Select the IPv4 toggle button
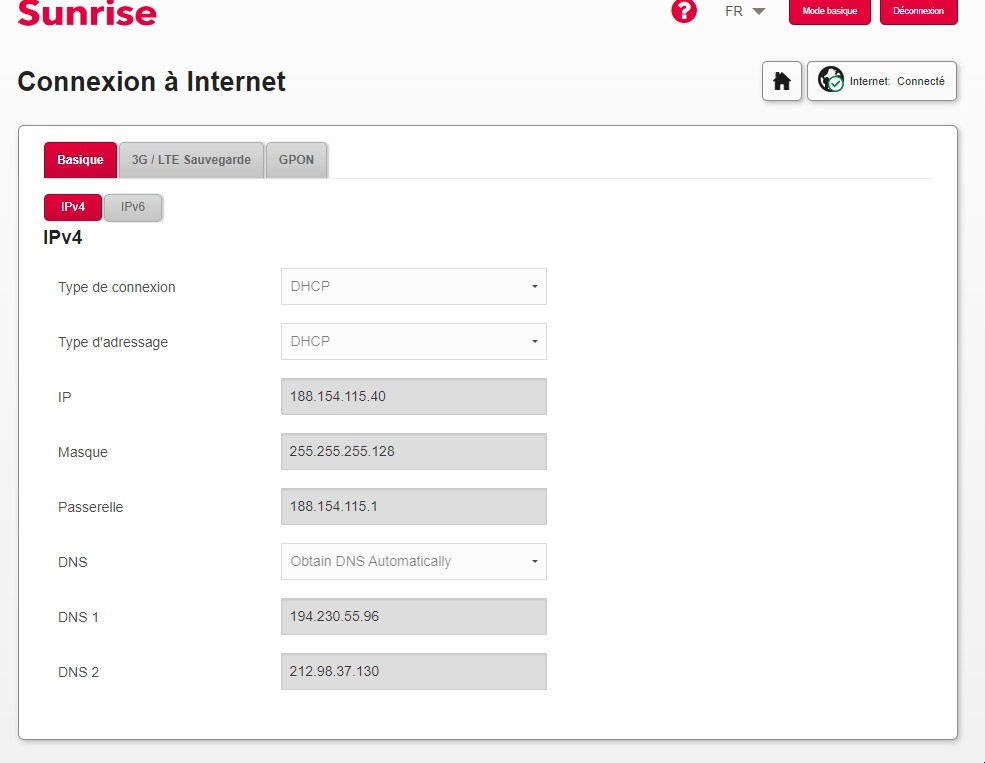The width and height of the screenshot is (985, 763). pos(73,207)
